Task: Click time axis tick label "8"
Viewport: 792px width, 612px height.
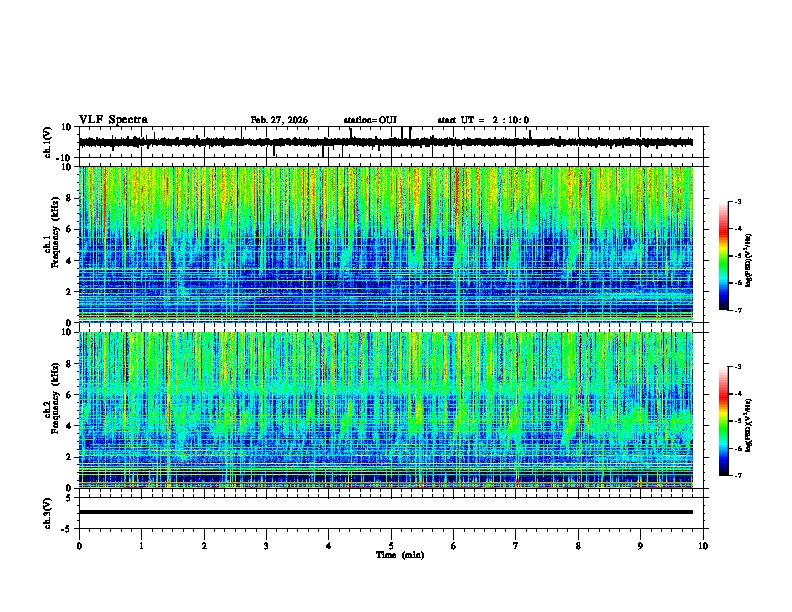Action: [578, 546]
